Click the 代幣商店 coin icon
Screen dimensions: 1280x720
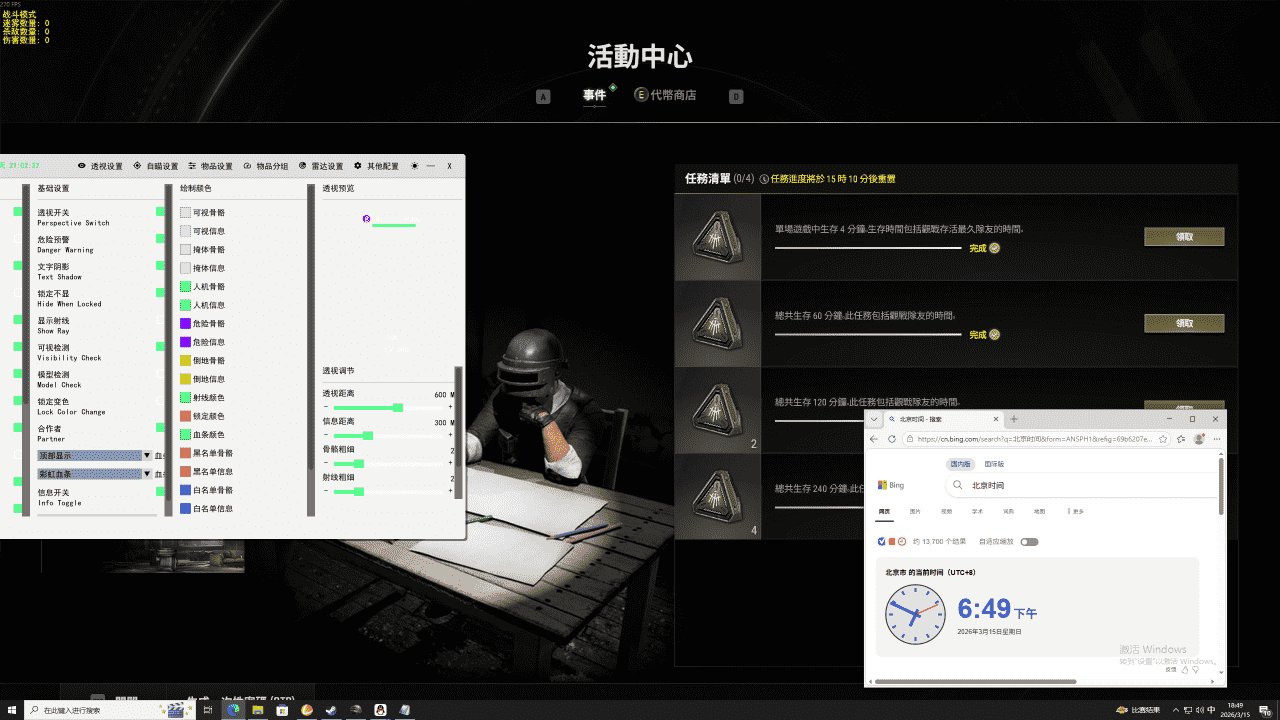(640, 94)
